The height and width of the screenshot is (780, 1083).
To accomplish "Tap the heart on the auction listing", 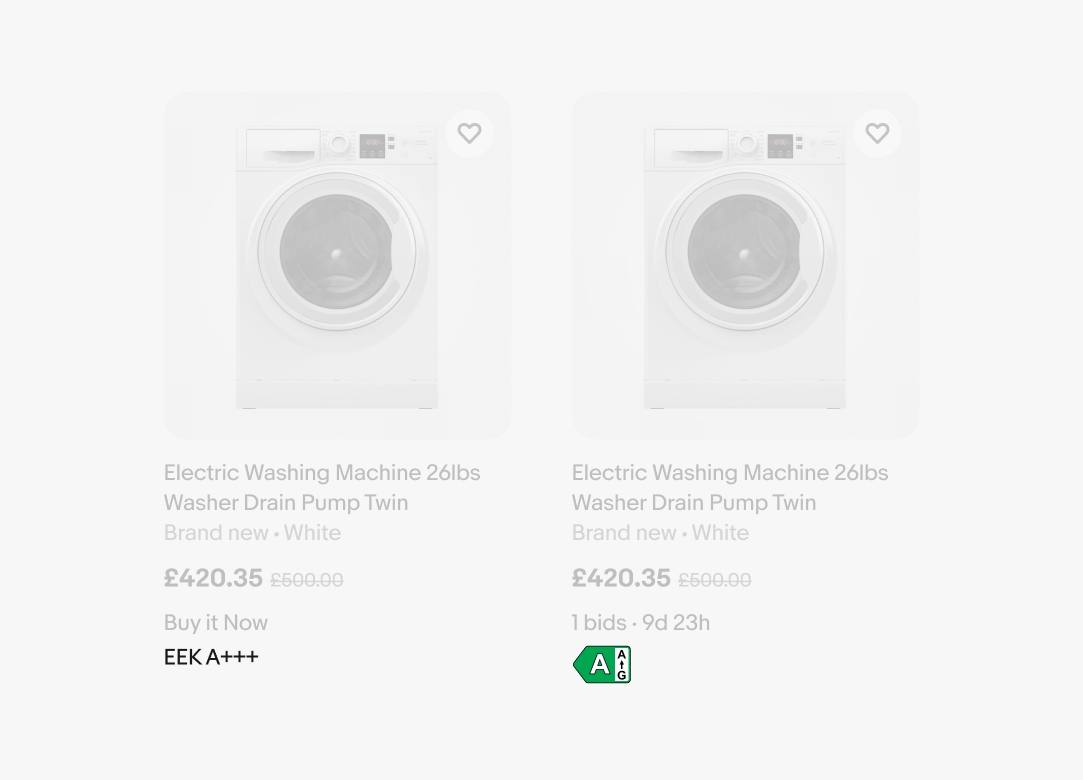I will coord(877,133).
